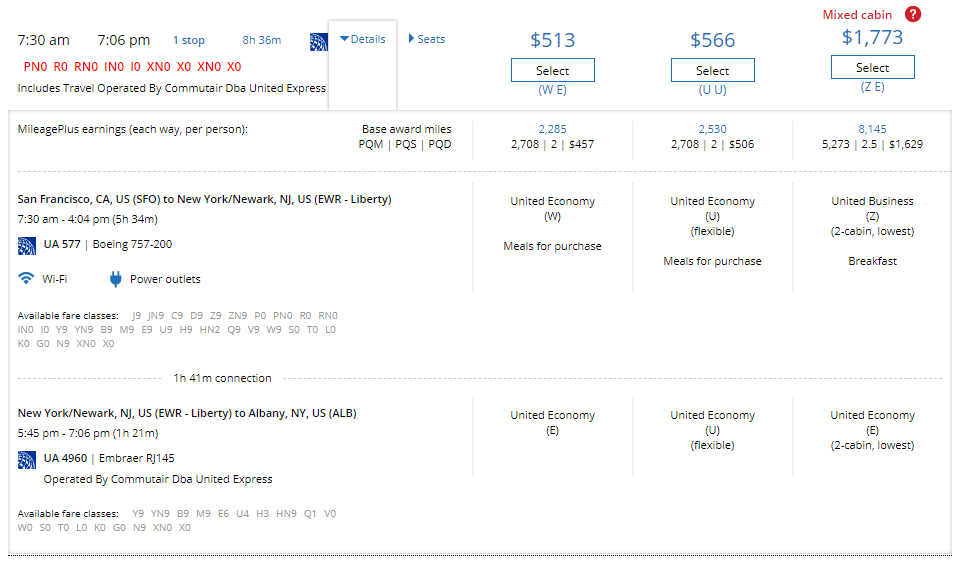960x563 pixels.
Task: Collapse the Details section
Action: (x=362, y=39)
